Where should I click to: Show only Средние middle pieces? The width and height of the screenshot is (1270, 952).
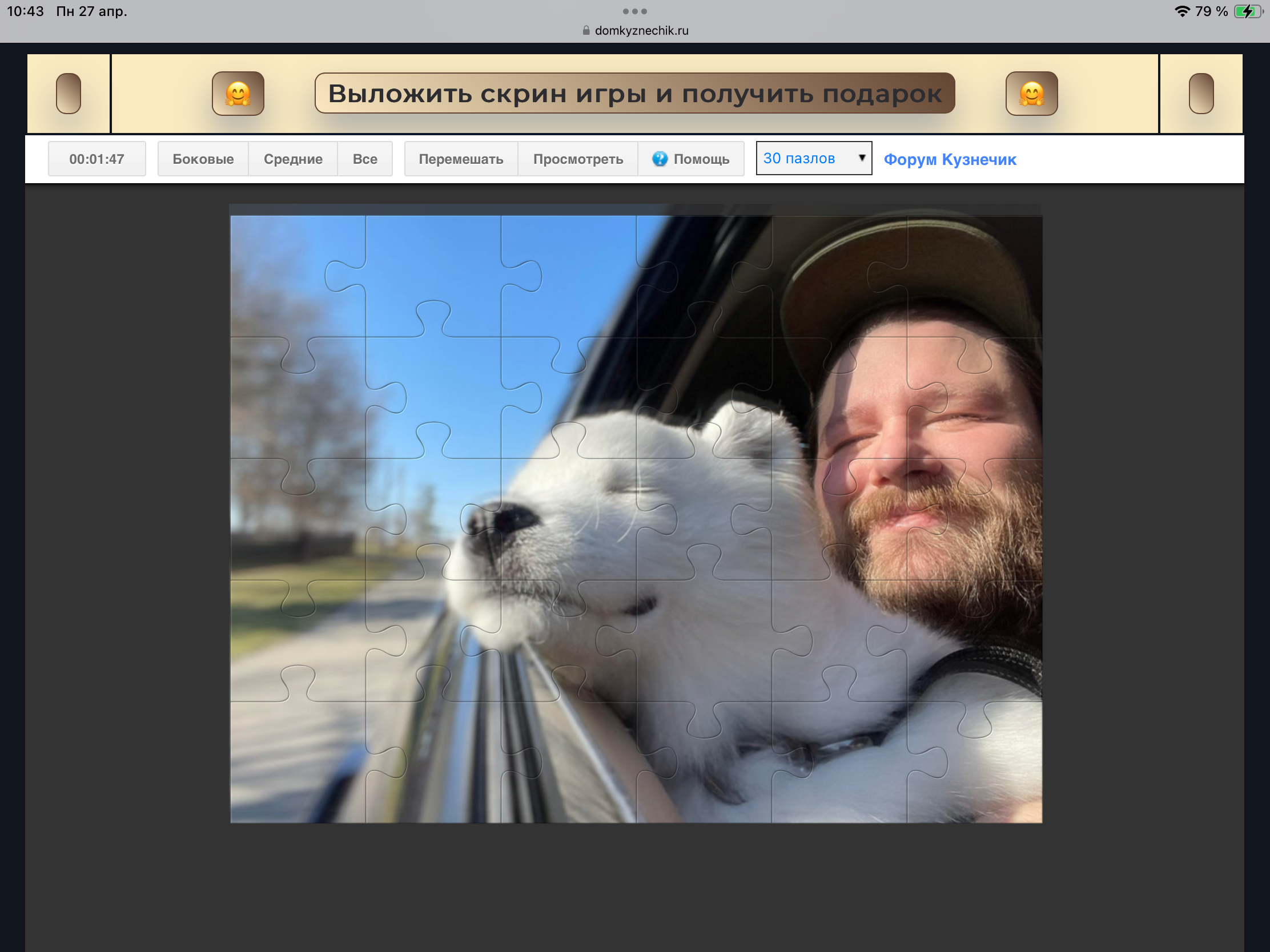(293, 159)
